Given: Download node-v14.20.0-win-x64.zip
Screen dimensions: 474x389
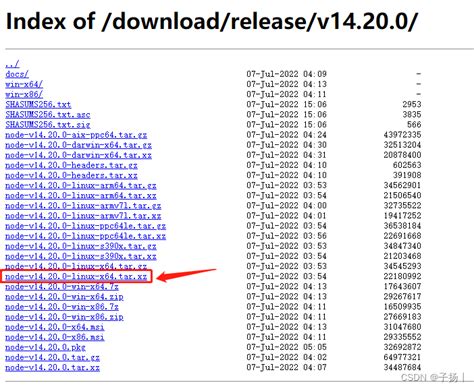Looking at the screenshot, I should point(64,296).
